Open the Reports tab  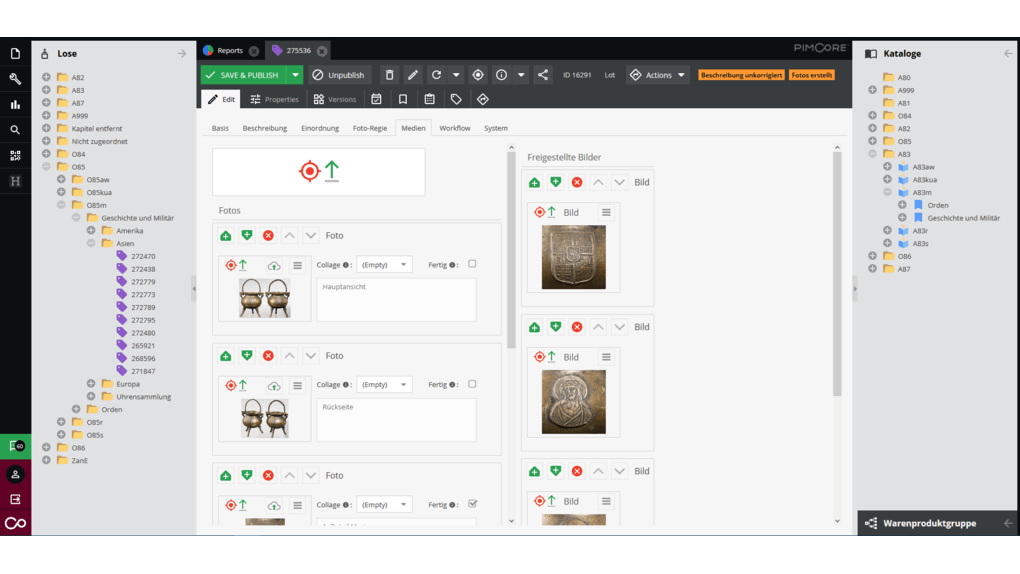(230, 50)
